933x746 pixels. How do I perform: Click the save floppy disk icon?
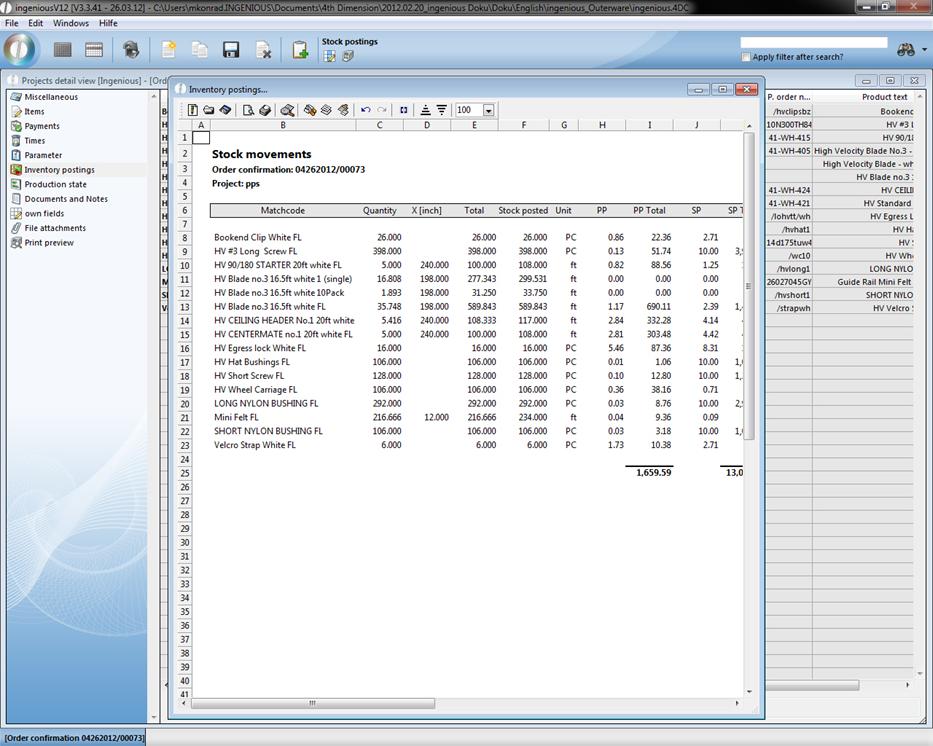(x=231, y=50)
